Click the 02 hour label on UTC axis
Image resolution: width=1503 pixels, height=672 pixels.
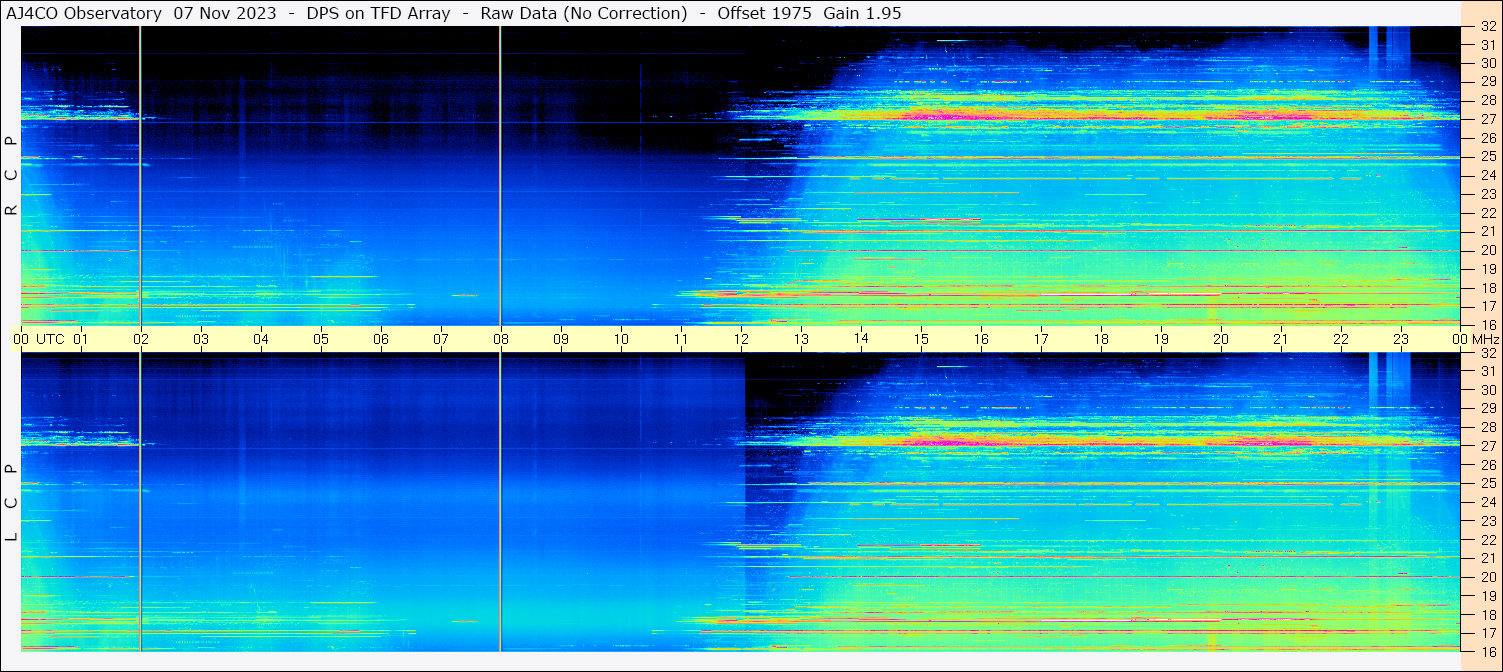pos(141,339)
